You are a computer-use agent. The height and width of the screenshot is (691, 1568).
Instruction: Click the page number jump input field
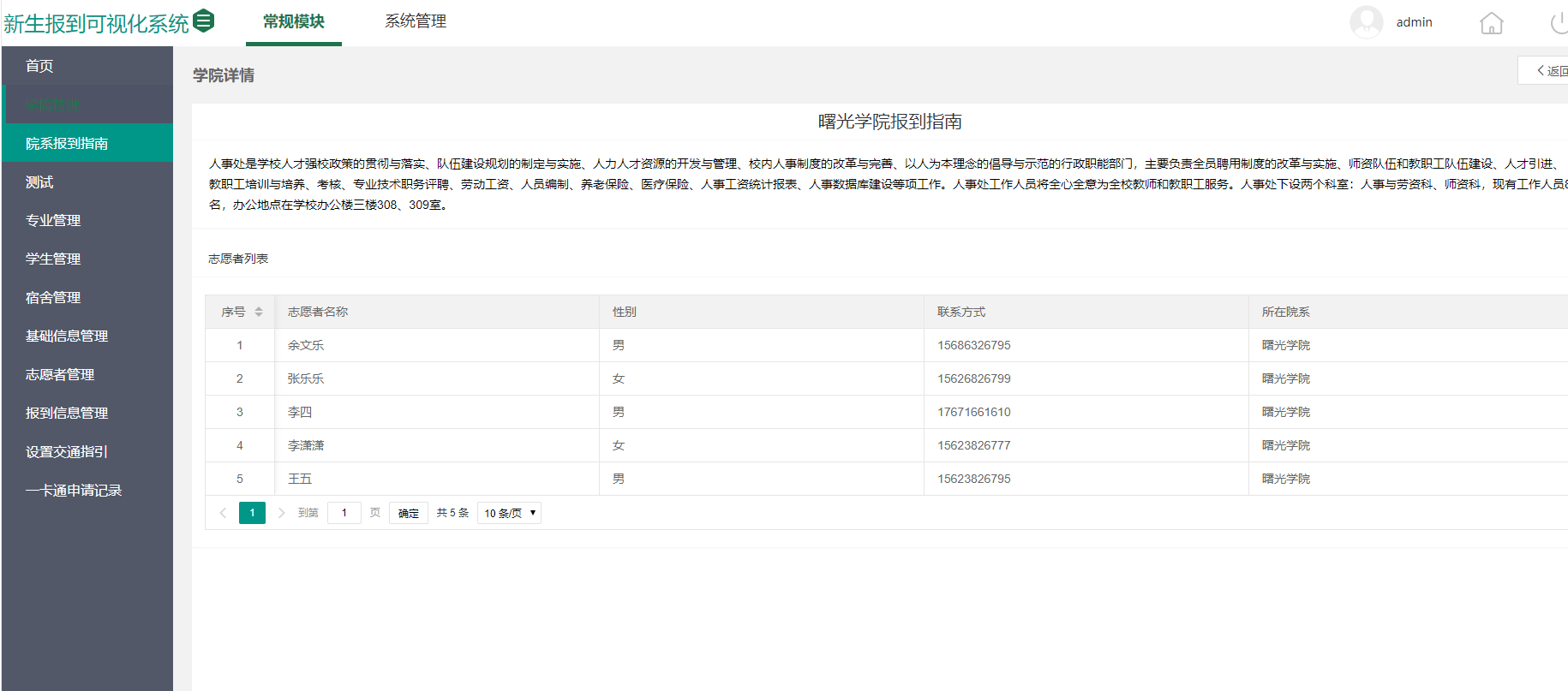point(344,513)
